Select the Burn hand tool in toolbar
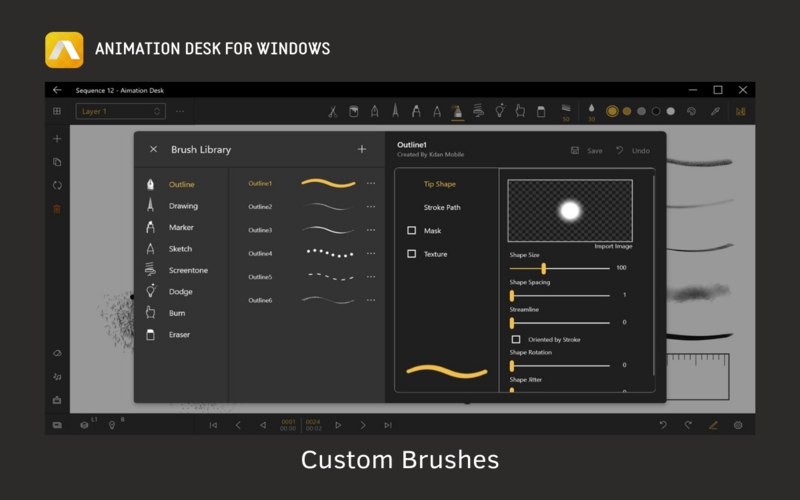 pos(520,111)
